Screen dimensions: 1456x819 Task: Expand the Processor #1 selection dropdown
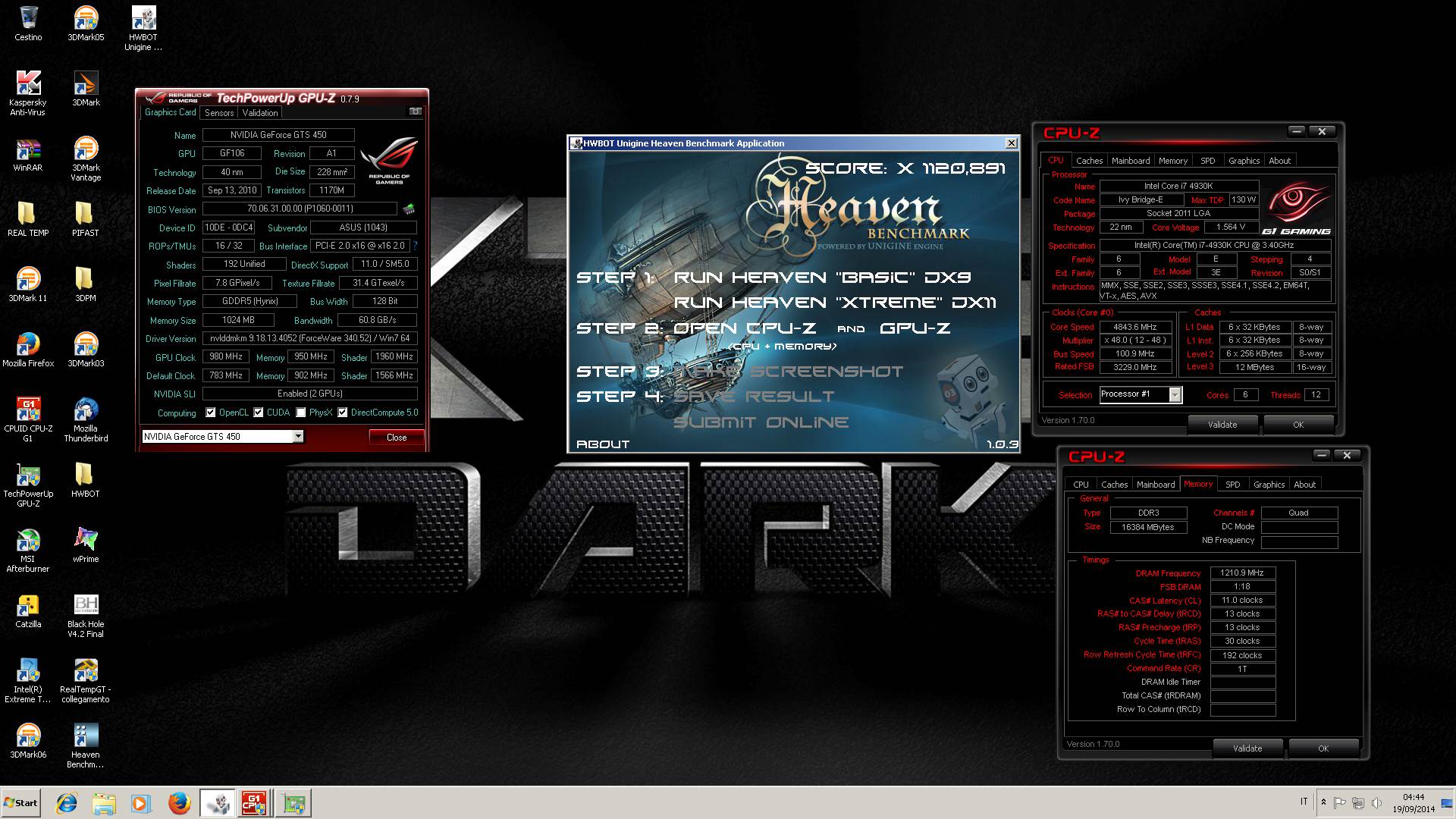(1175, 394)
